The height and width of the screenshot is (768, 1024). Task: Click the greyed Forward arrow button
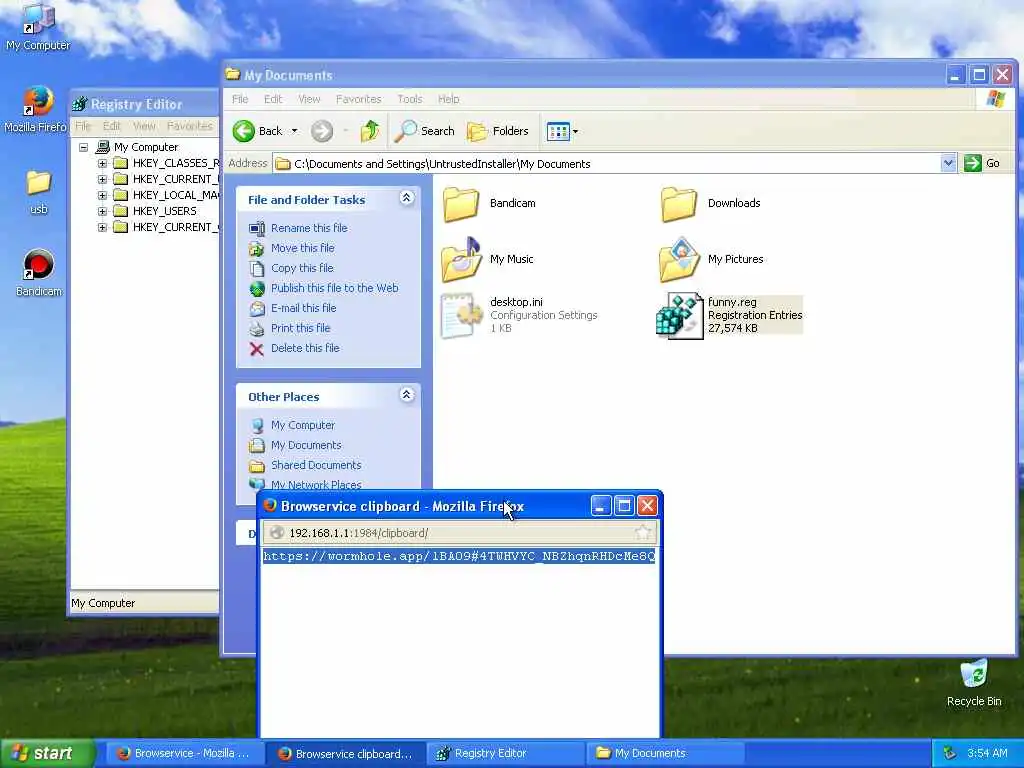tap(321, 131)
